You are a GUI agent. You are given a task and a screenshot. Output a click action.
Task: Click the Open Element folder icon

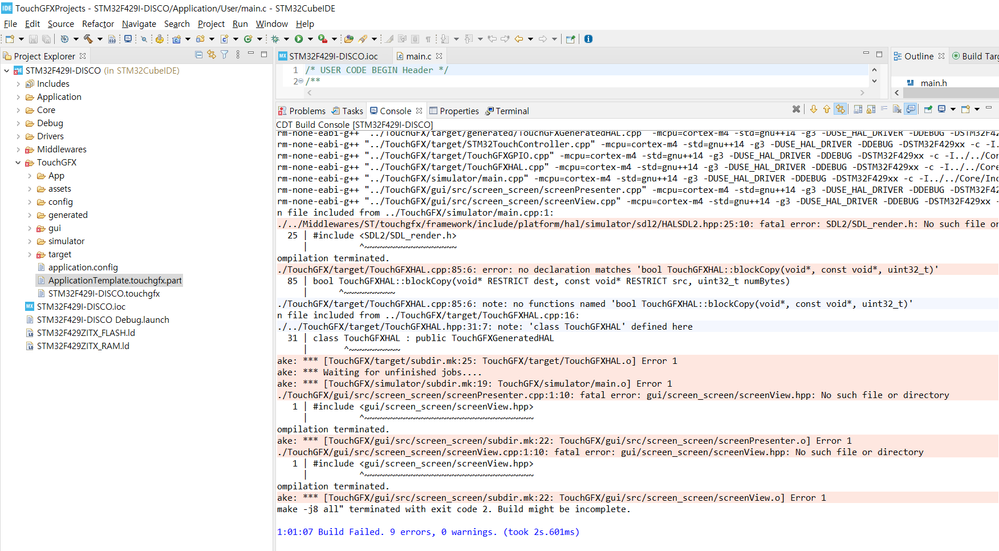click(x=349, y=39)
